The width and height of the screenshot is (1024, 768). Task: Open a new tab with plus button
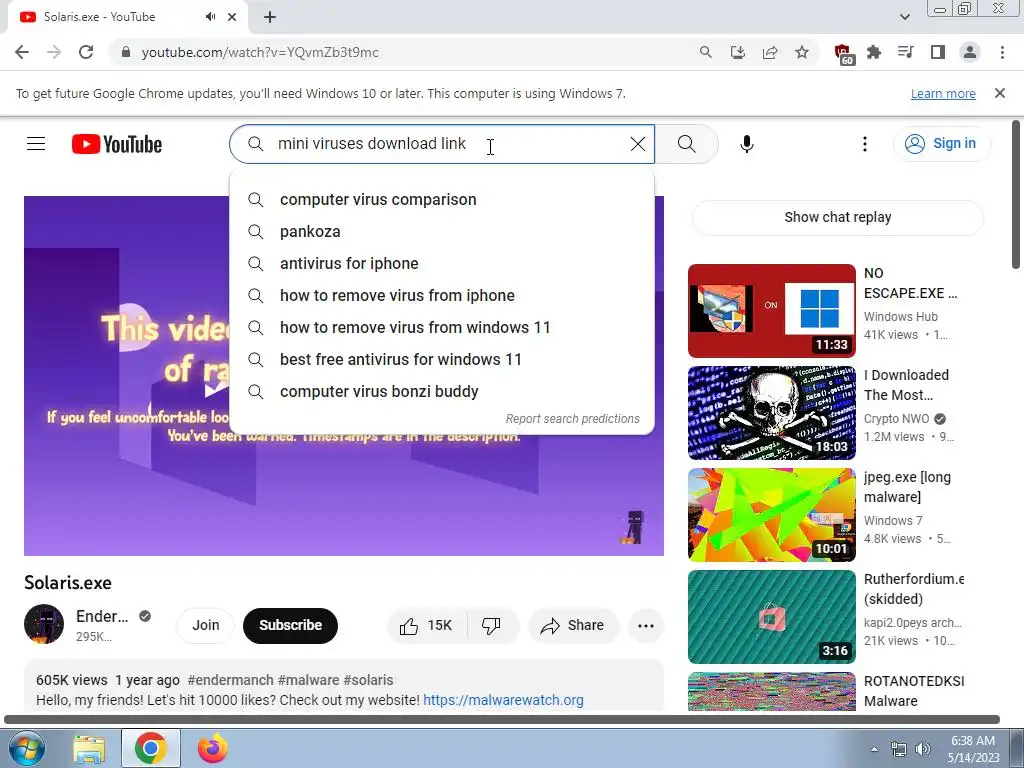(x=270, y=17)
